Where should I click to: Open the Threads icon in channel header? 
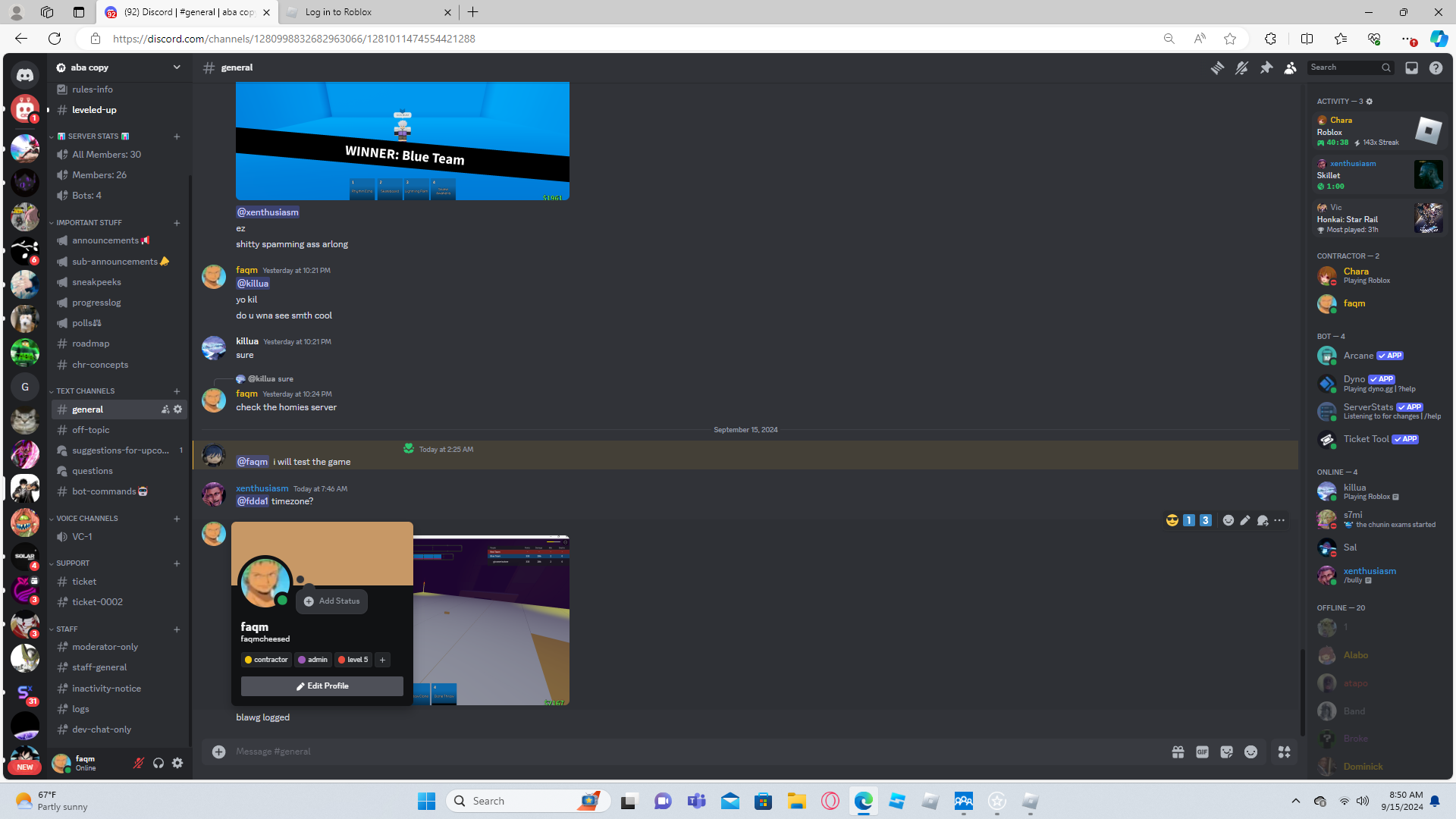tap(1217, 67)
